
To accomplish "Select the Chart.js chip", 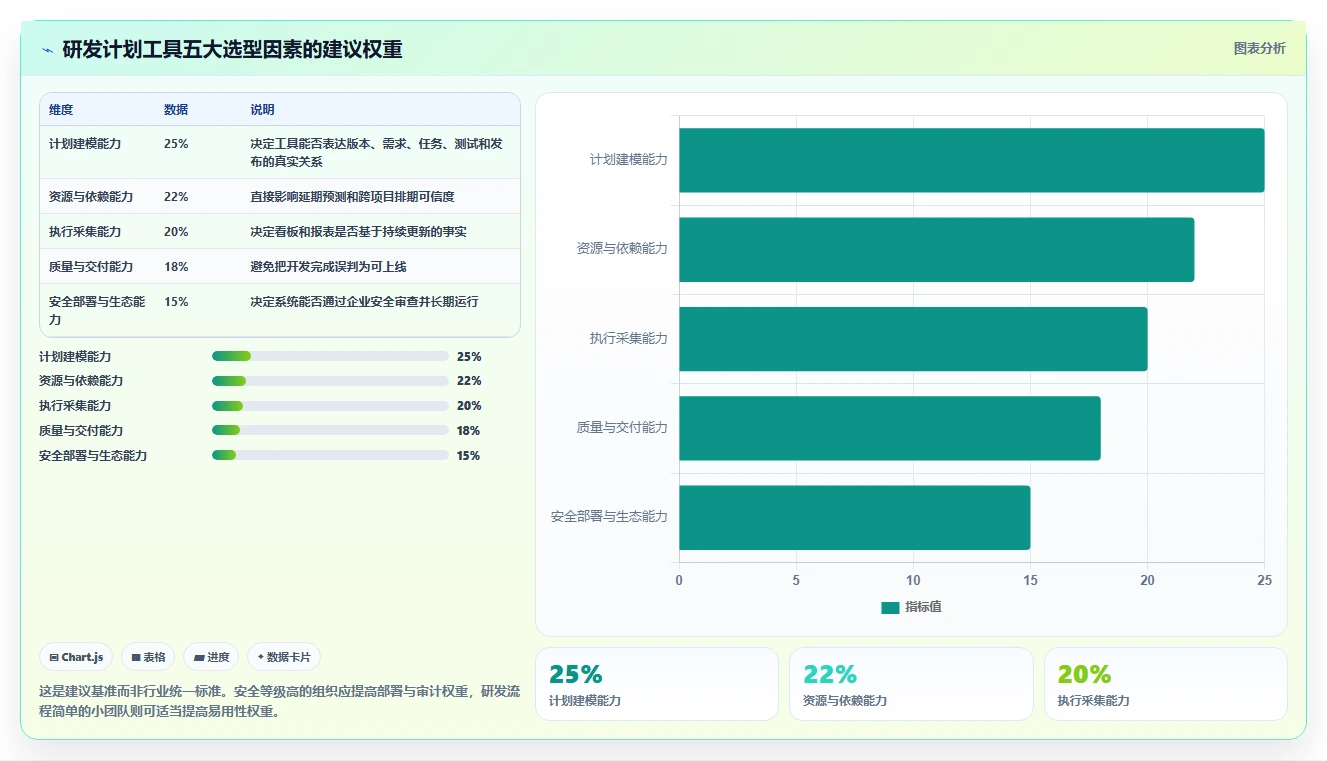I will pos(77,657).
